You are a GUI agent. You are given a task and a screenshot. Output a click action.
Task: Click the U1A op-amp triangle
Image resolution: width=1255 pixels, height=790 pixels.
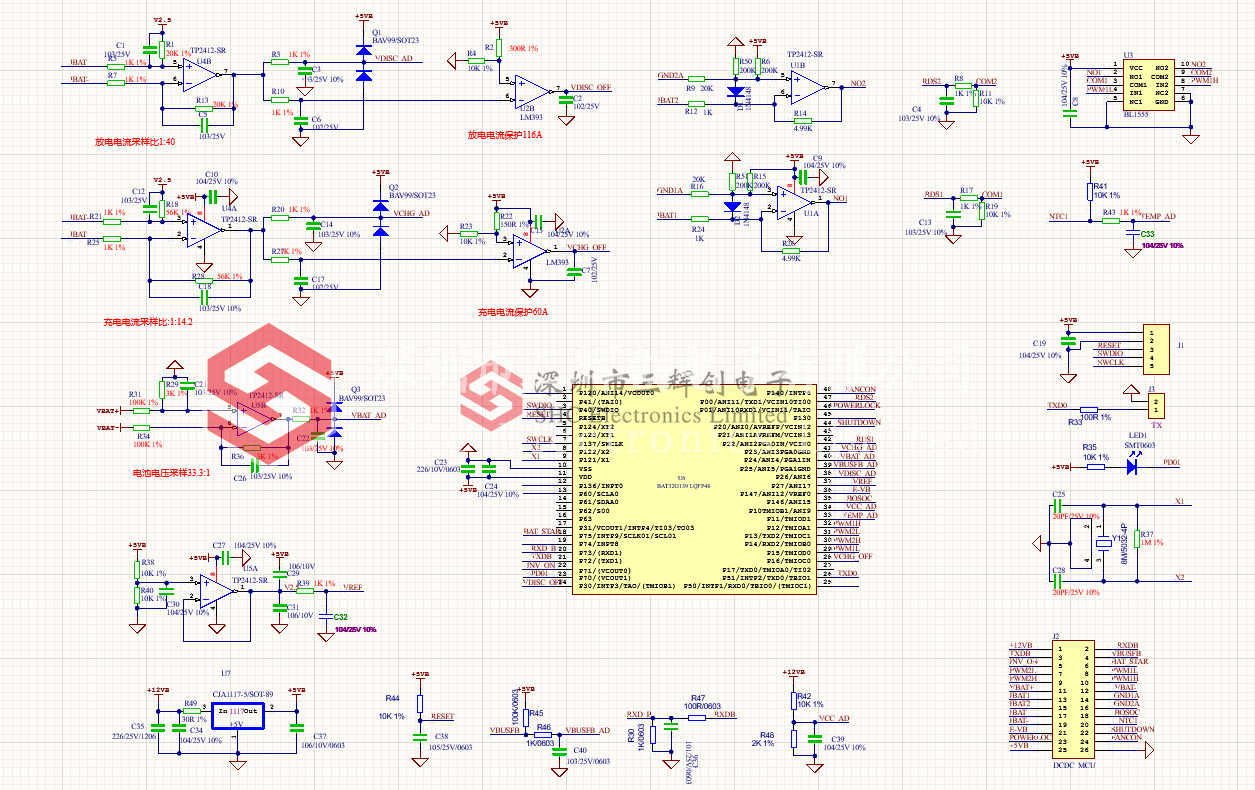pos(795,201)
